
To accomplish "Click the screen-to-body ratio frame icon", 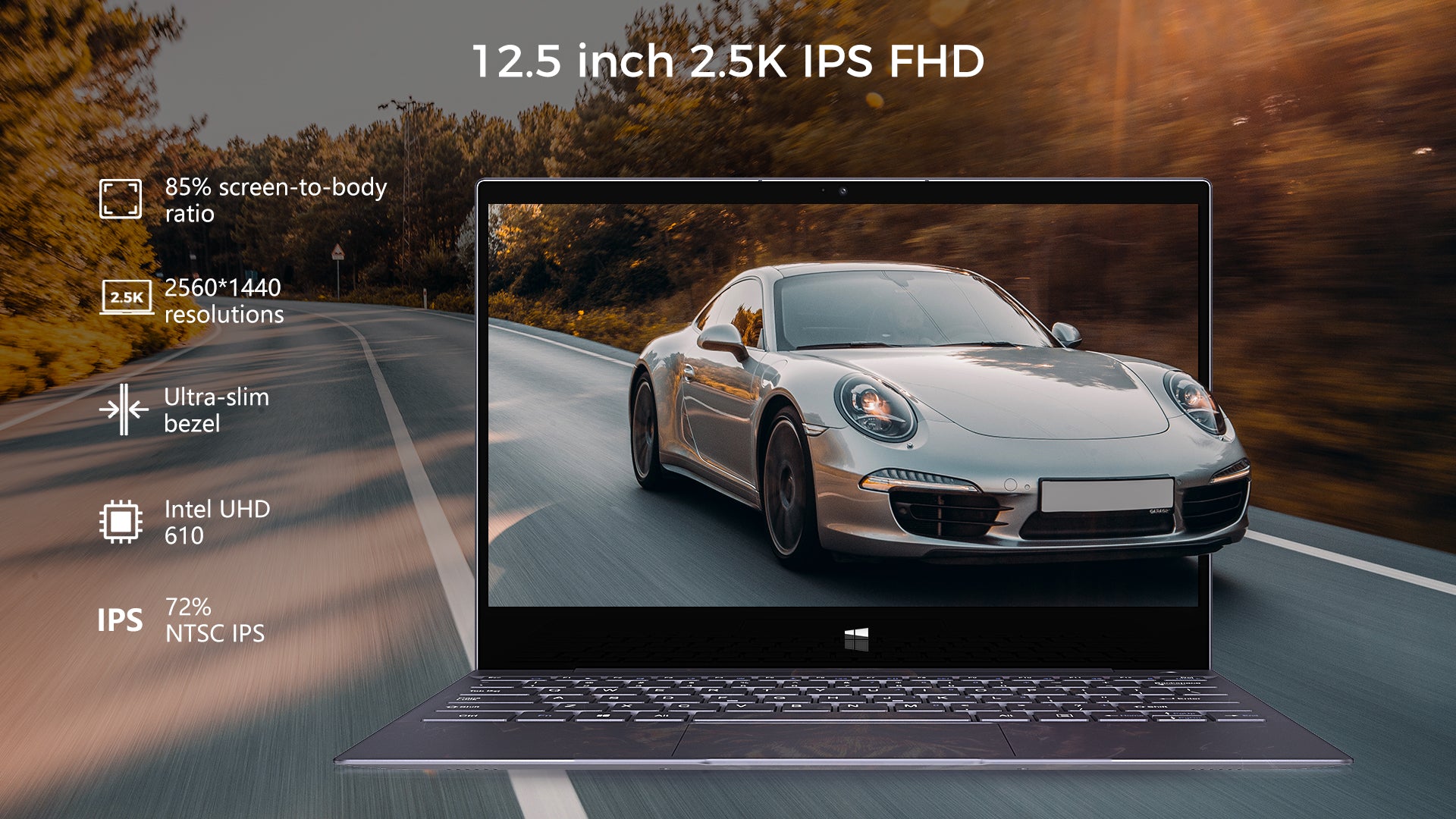I will pos(121,199).
